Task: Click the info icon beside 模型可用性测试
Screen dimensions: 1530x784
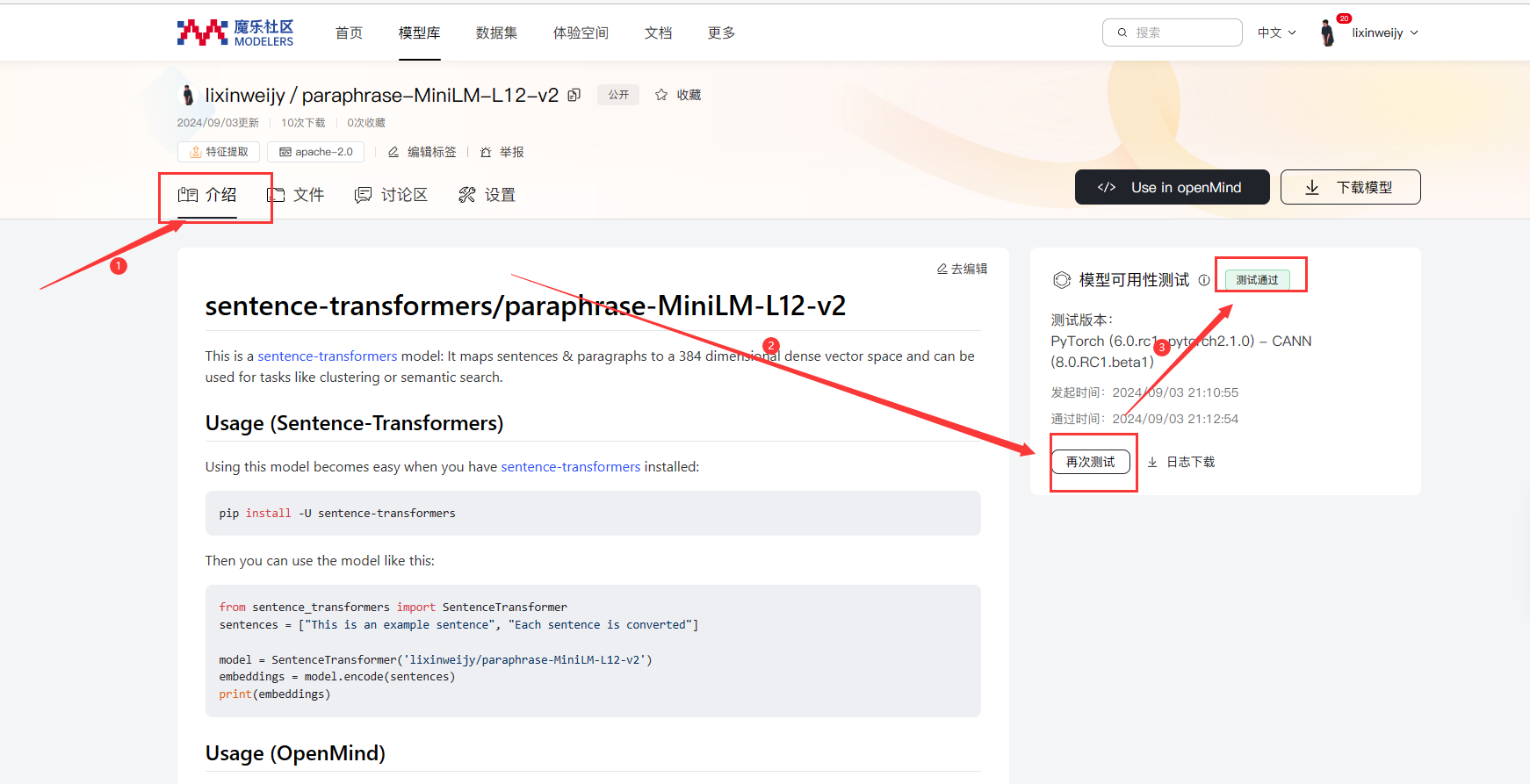Action: tap(1204, 280)
